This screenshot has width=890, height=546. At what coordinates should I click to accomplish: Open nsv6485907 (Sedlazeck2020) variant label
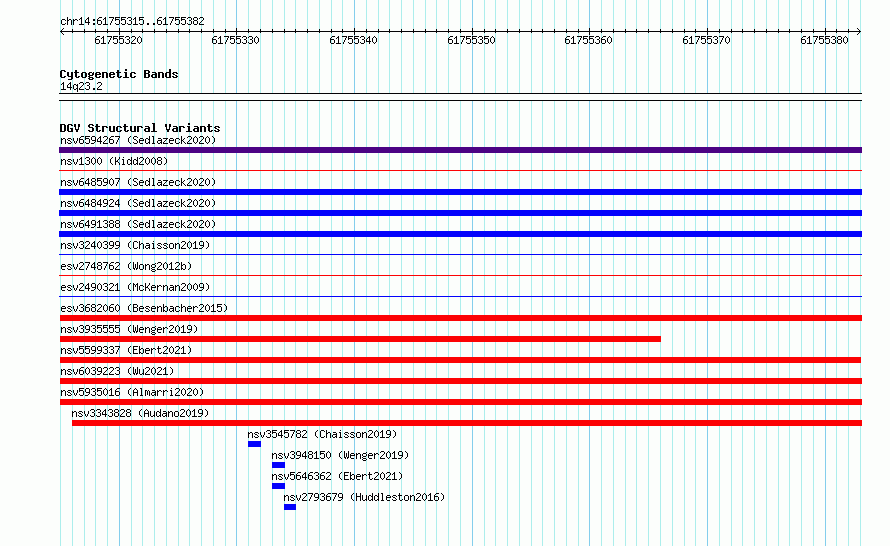[138, 182]
